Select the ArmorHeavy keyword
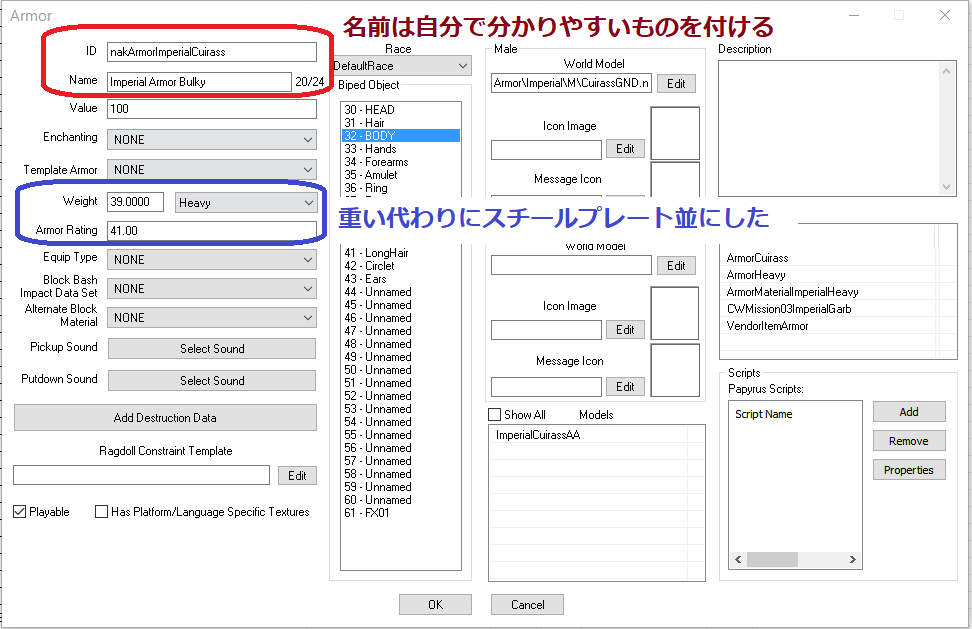This screenshot has width=972, height=629. (756, 275)
